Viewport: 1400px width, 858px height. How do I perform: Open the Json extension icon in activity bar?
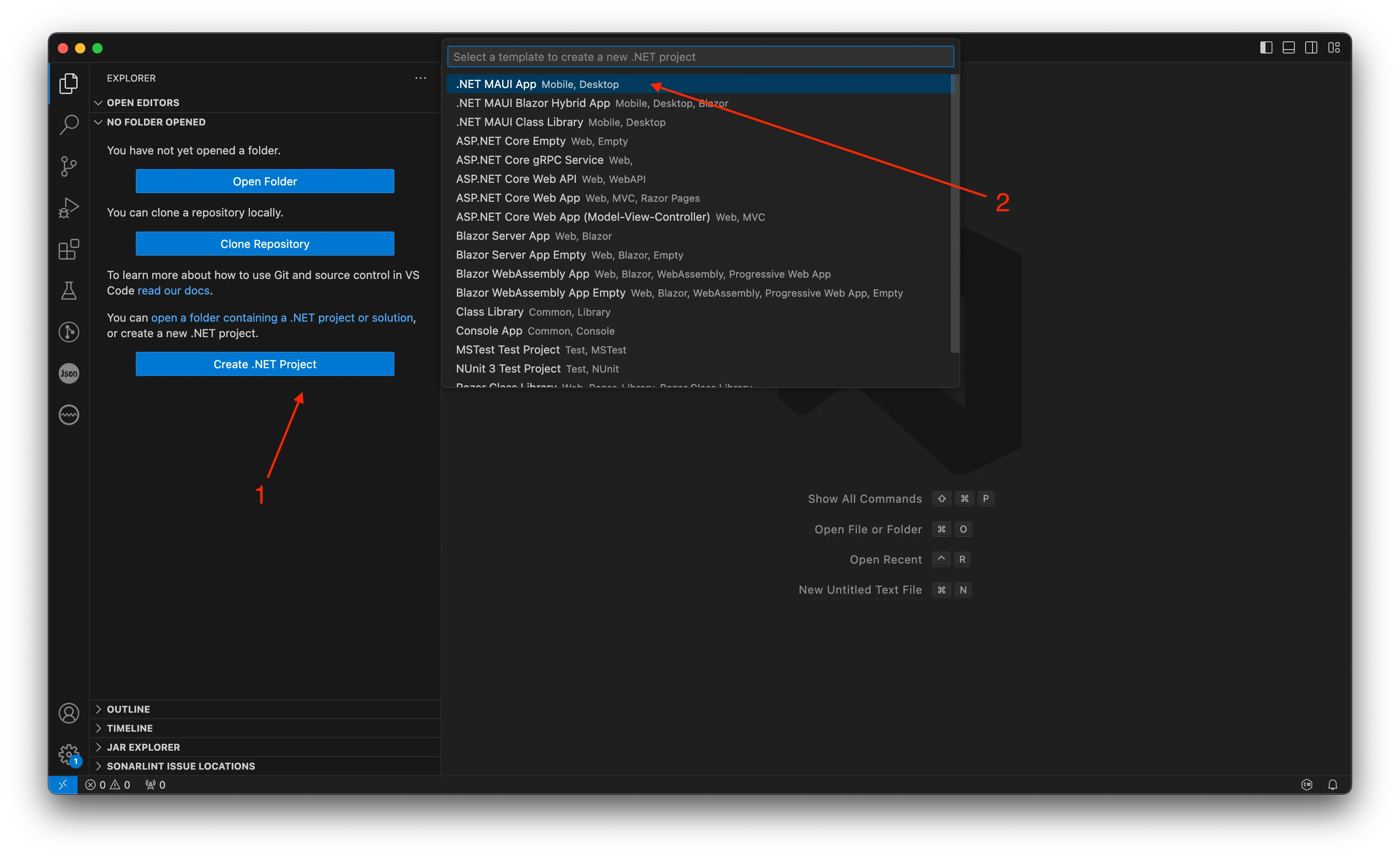click(x=69, y=373)
